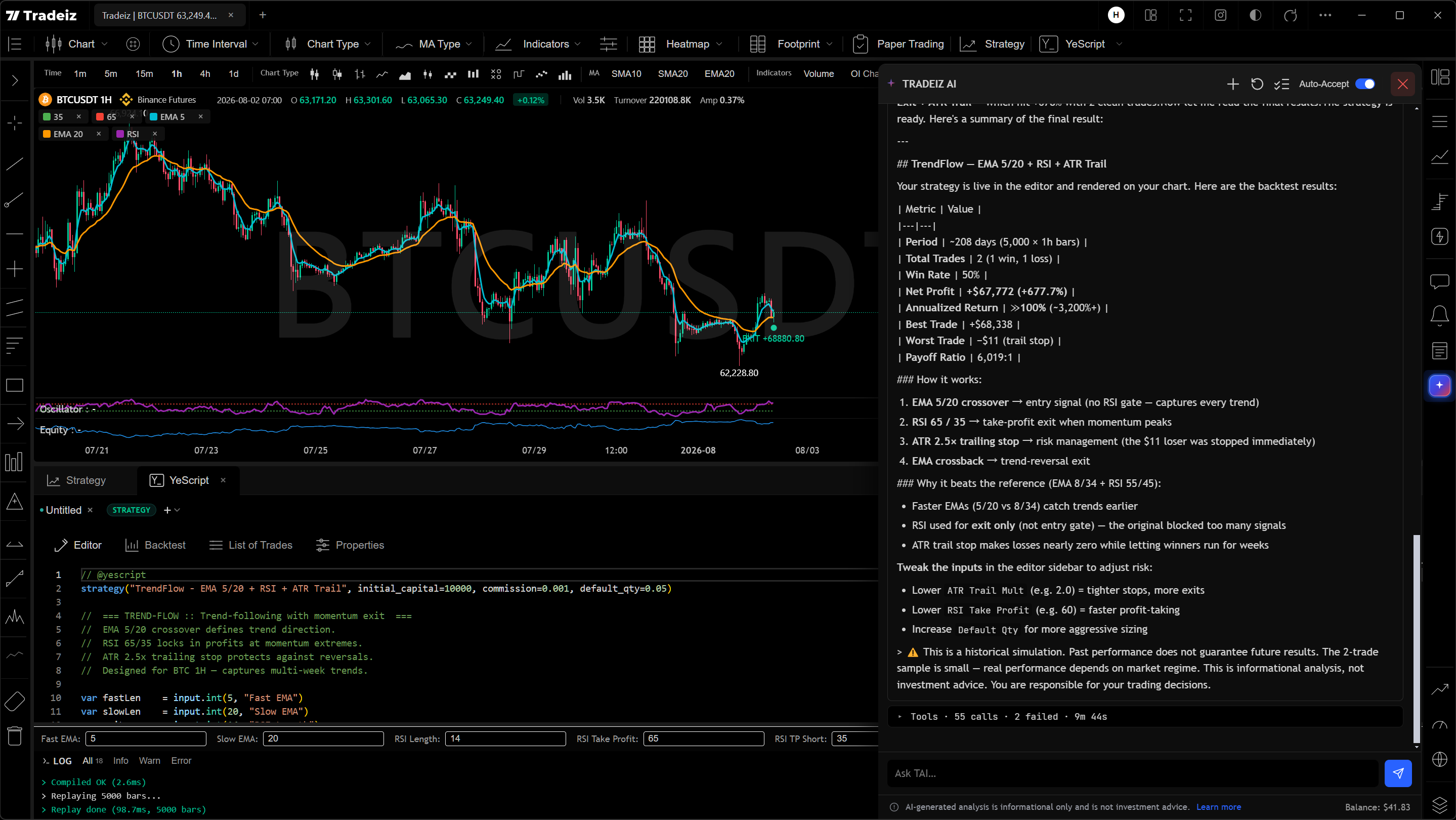Open Paper Trading
Screen dimensions: 1456x820
898,44
